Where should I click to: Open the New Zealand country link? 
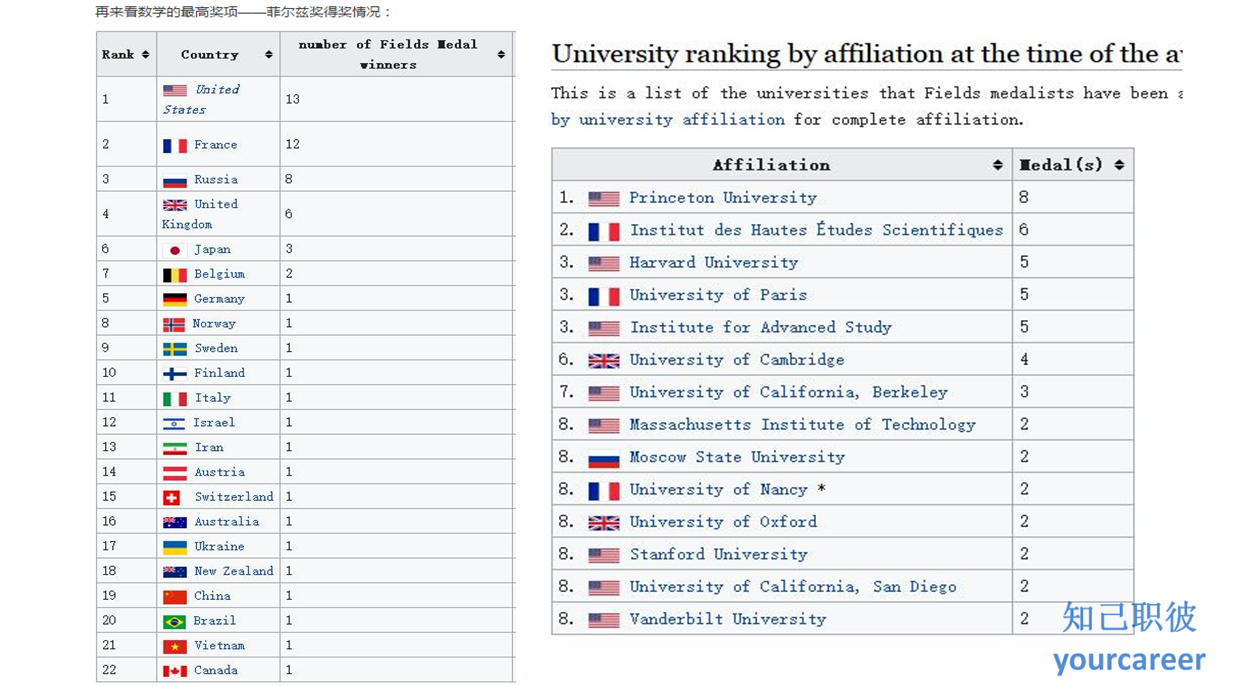click(x=234, y=571)
